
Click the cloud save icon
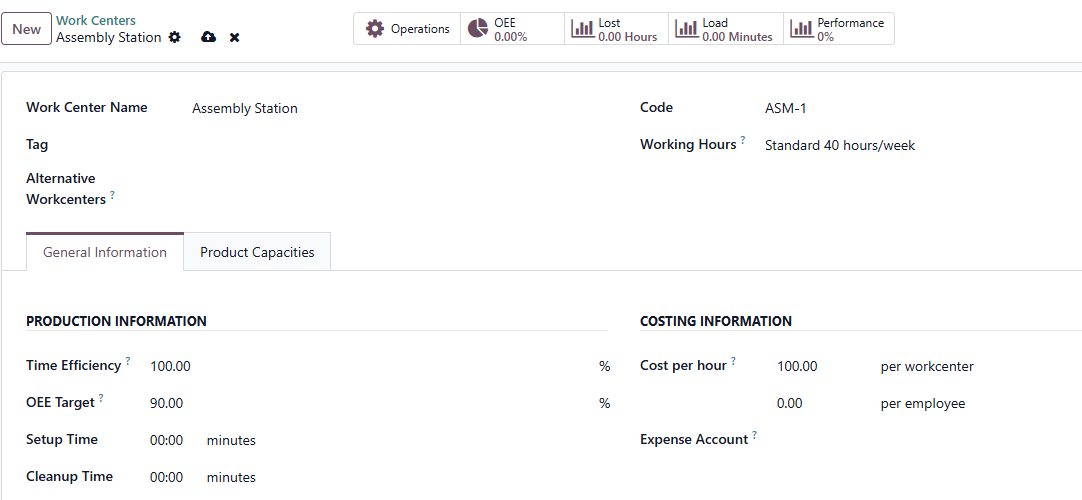pos(208,37)
